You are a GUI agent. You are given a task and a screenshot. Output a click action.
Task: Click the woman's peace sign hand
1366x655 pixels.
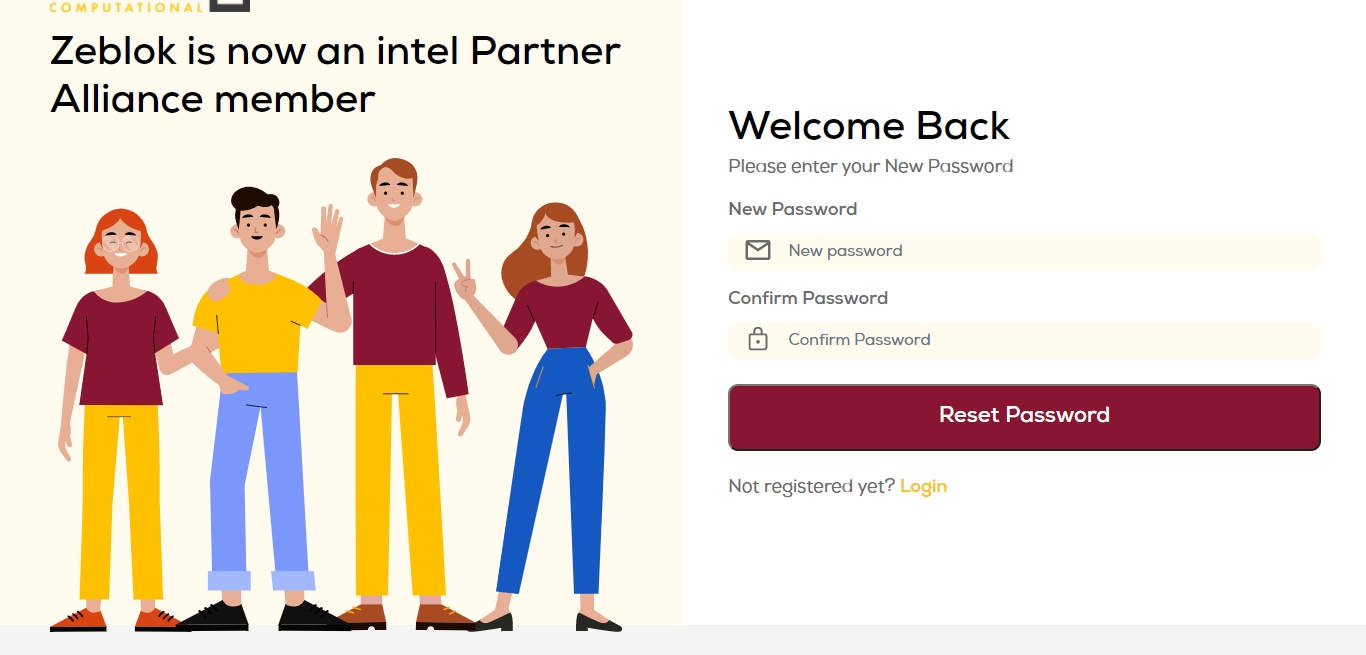tap(464, 279)
